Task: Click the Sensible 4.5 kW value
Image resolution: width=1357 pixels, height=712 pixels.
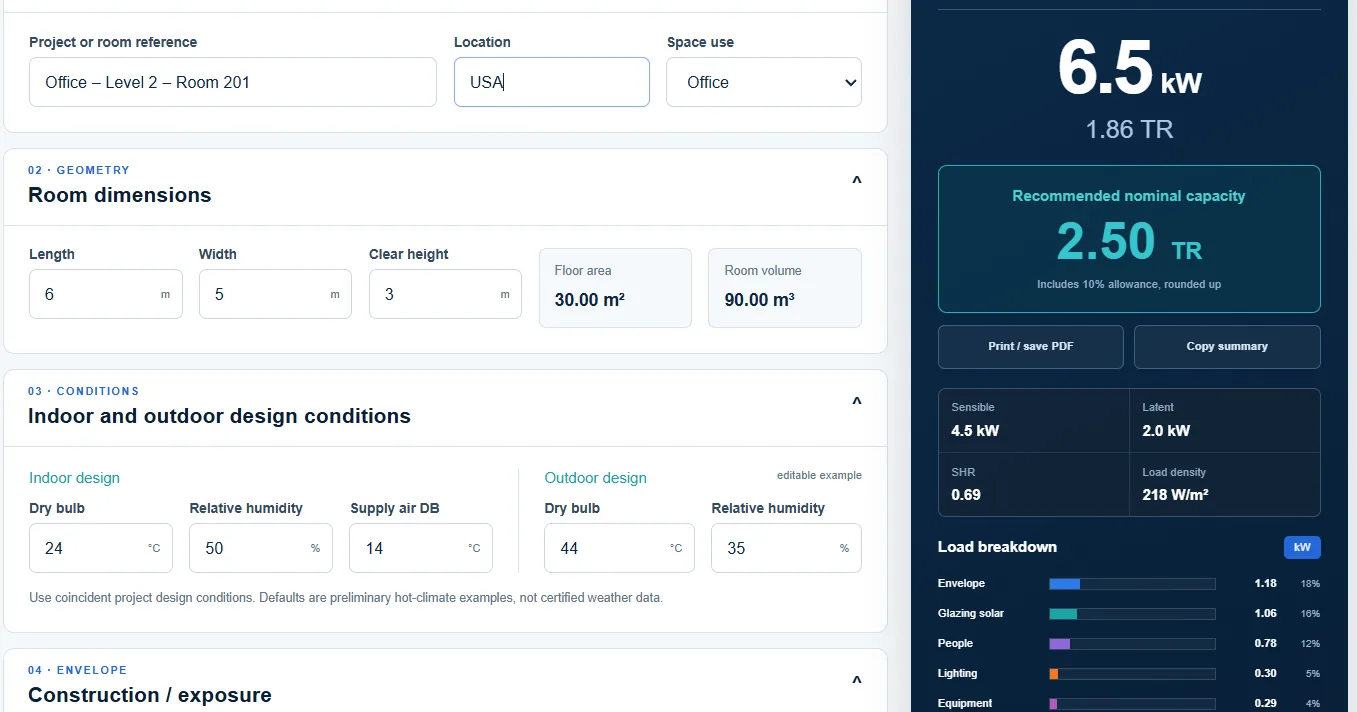Action: tap(975, 431)
